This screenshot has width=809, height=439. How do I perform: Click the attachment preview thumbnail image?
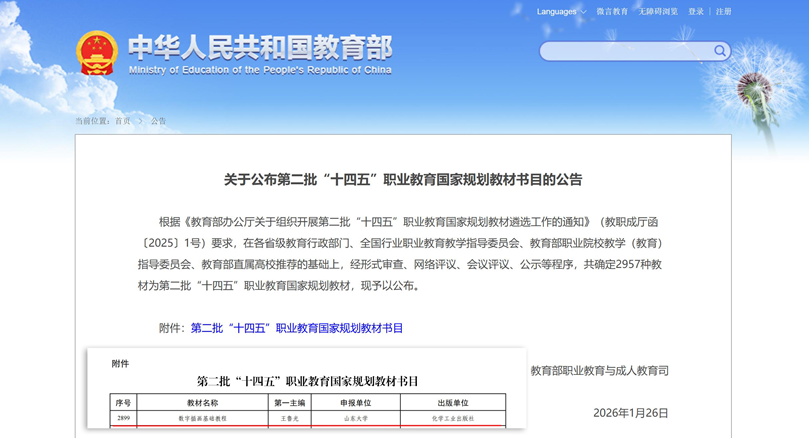point(306,388)
